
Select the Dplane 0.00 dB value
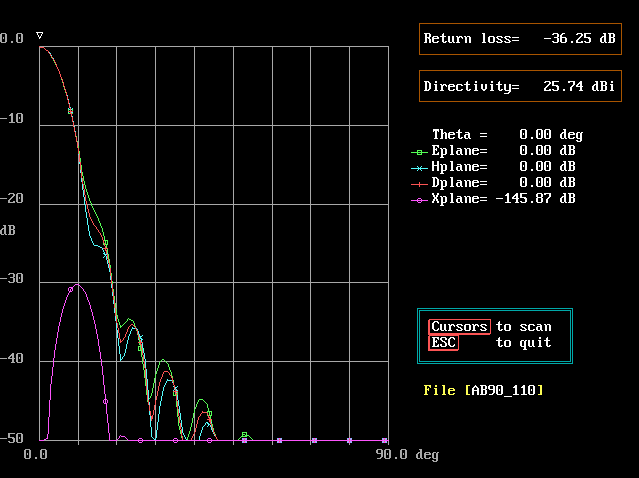point(547,183)
